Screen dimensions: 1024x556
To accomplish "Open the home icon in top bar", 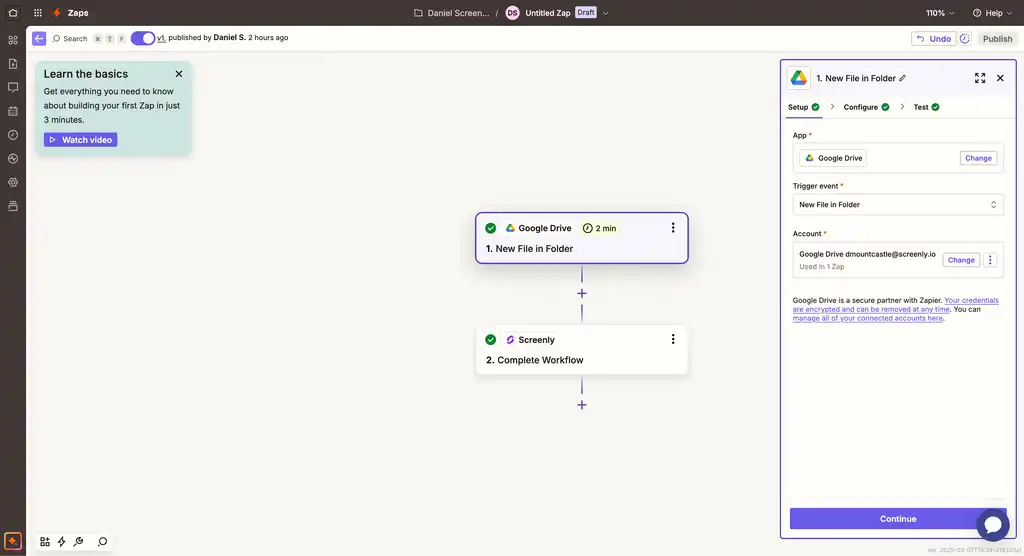I will (13, 12).
